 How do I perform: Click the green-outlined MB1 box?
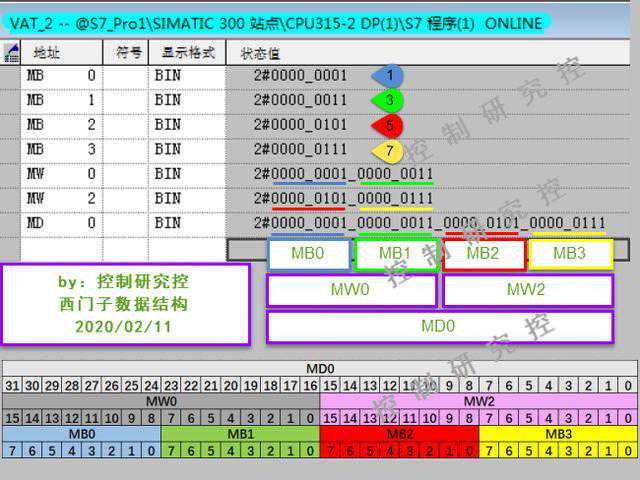(396, 254)
